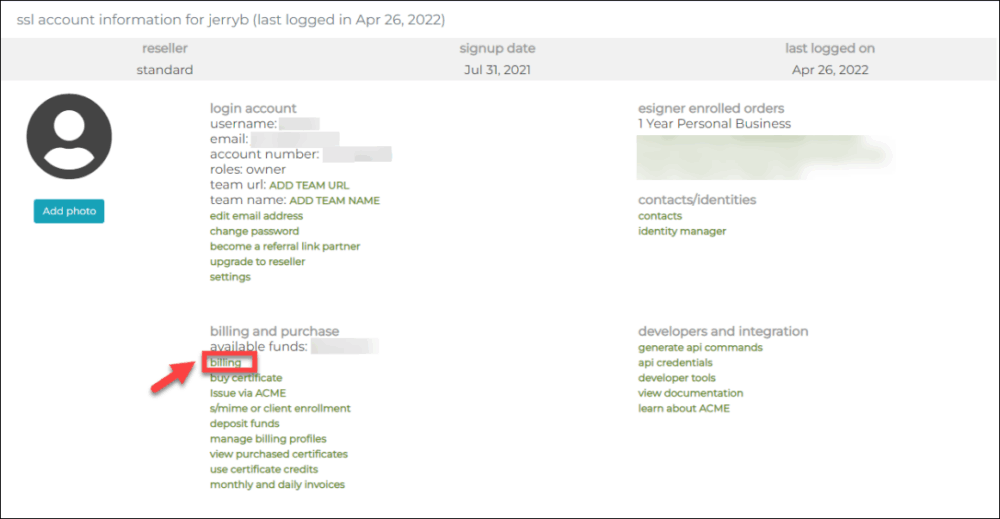
Task: Click upgrade to reseller link
Action: [257, 262]
